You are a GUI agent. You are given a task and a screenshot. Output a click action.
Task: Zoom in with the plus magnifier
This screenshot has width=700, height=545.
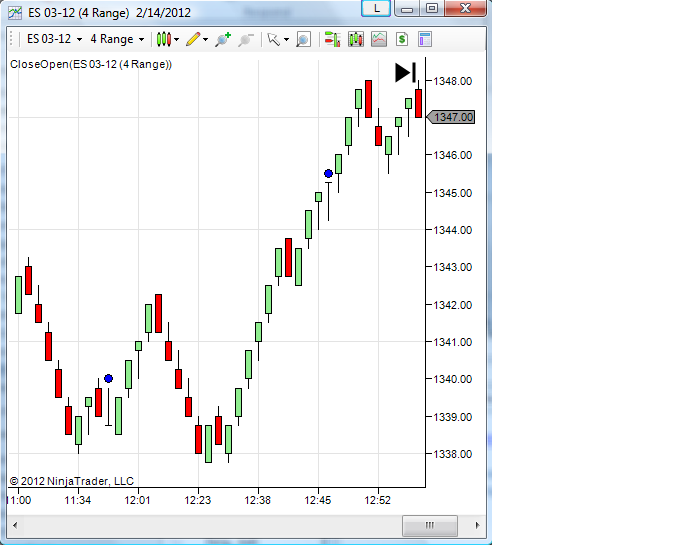pyautogui.click(x=222, y=39)
